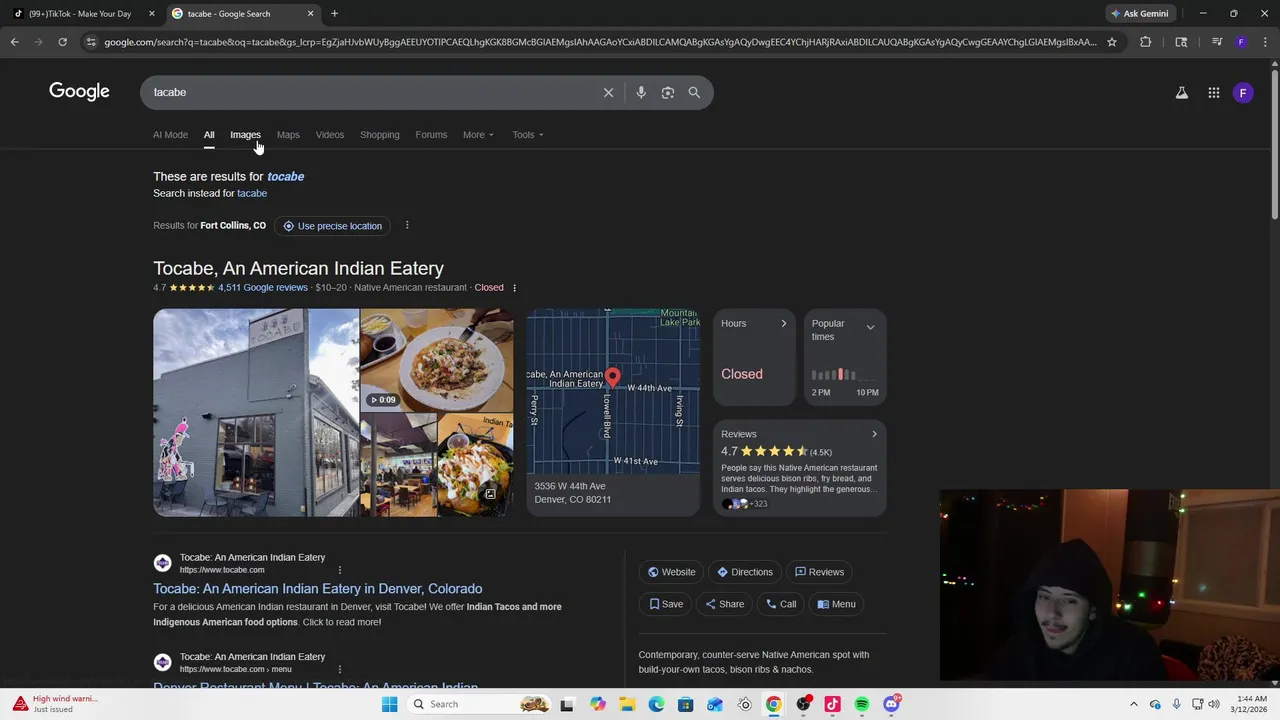
Task: Click Use precise location button
Action: pyautogui.click(x=332, y=226)
